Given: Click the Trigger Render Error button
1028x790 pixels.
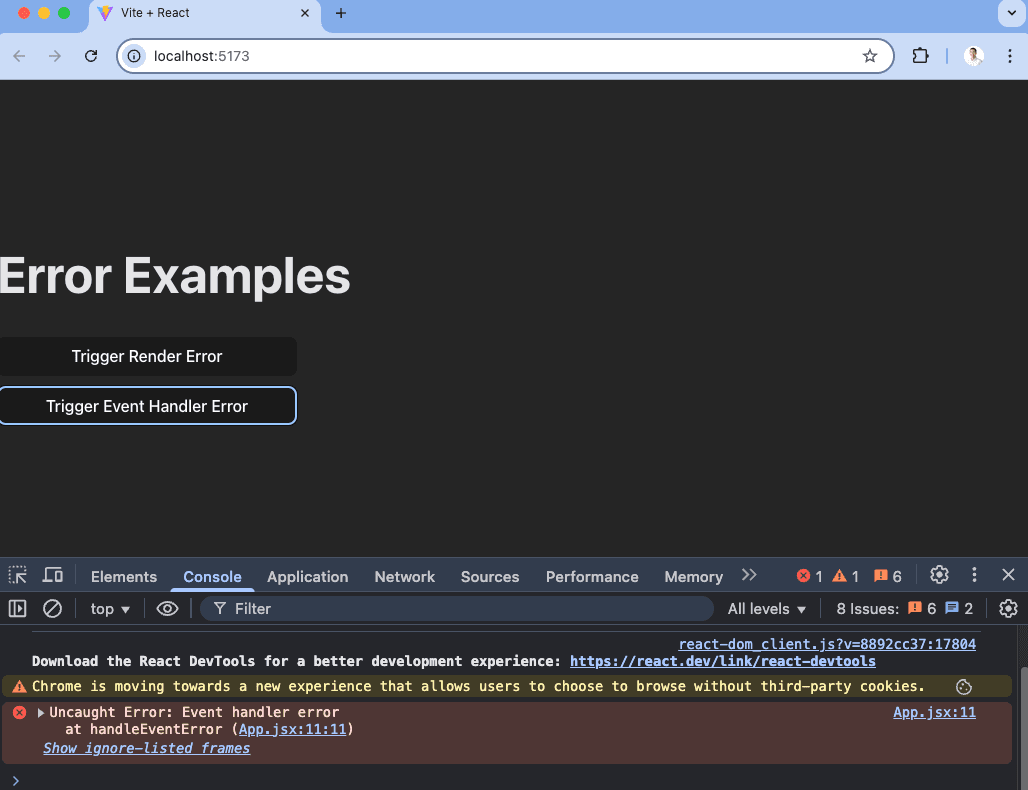Looking at the screenshot, I should [x=147, y=356].
